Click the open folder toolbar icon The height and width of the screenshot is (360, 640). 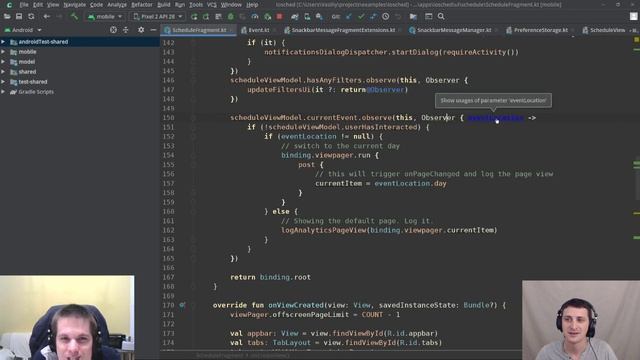(x=7, y=17)
